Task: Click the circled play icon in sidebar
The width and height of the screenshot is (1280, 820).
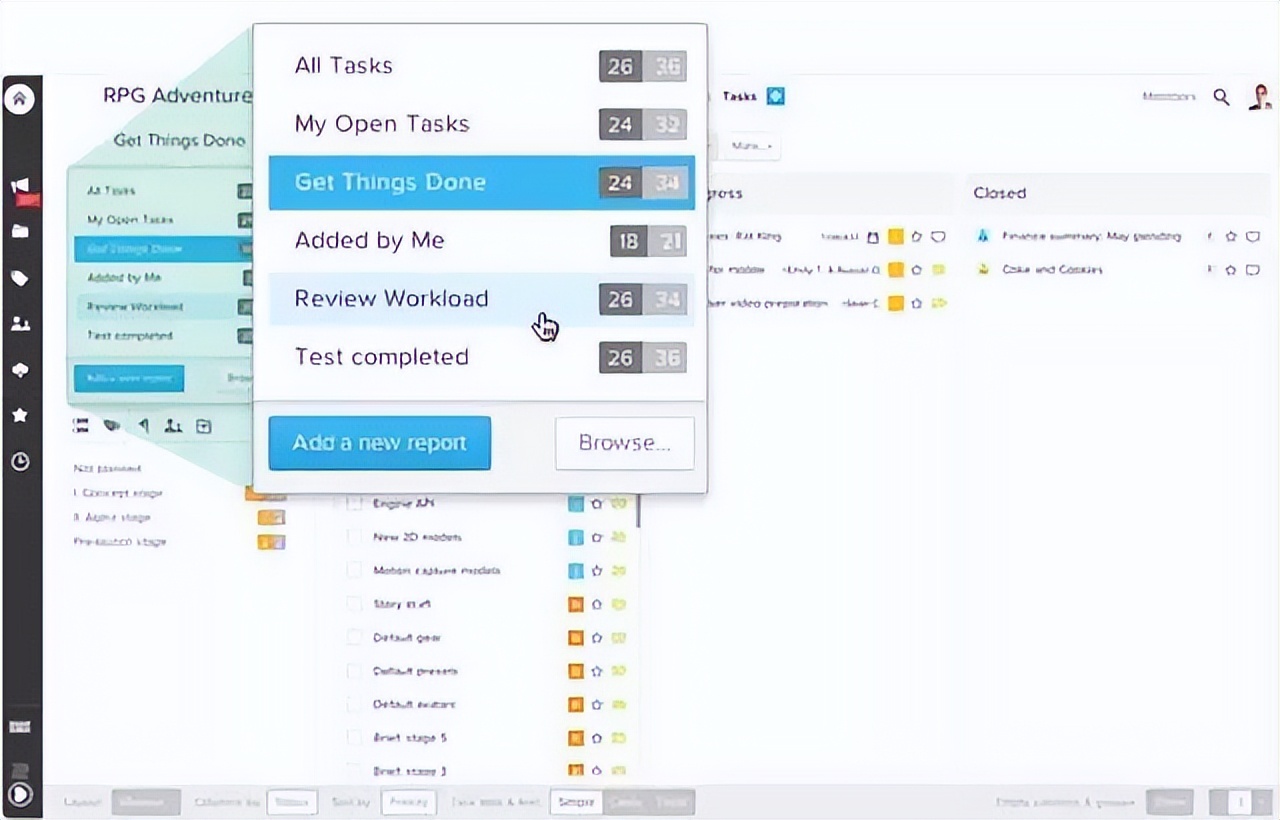Action: [20, 795]
